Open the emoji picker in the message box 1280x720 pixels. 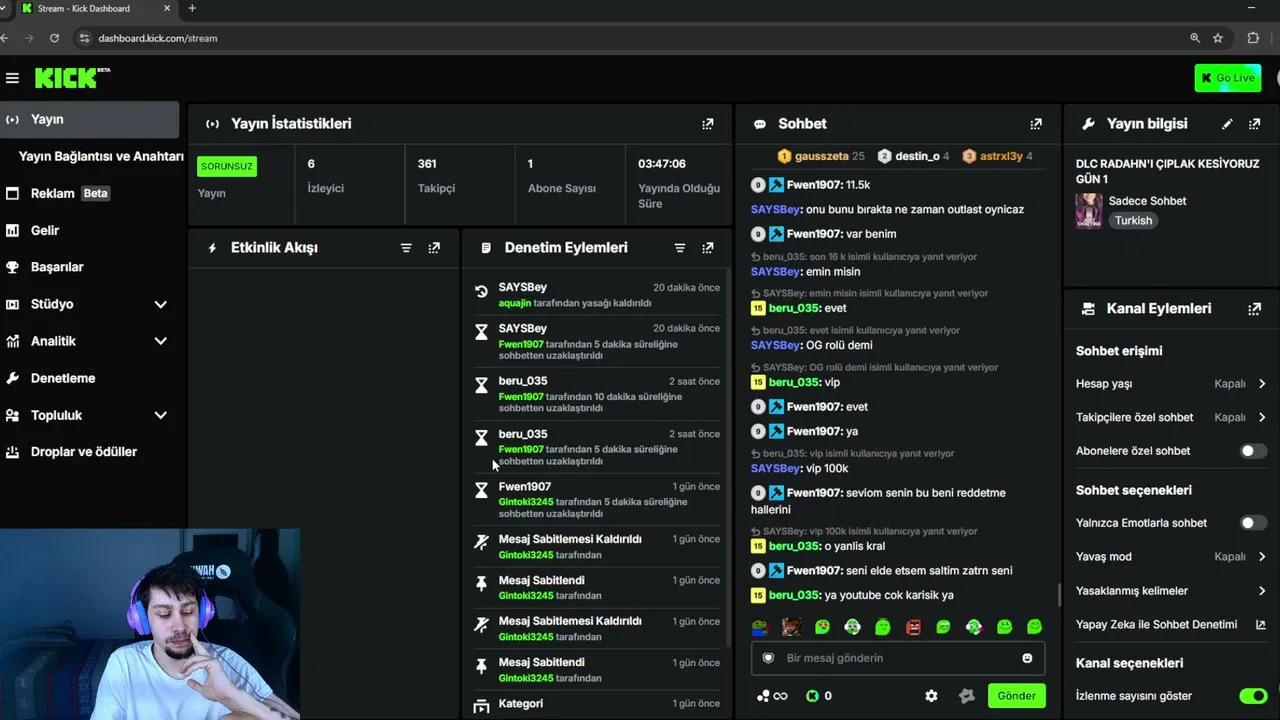click(1027, 658)
